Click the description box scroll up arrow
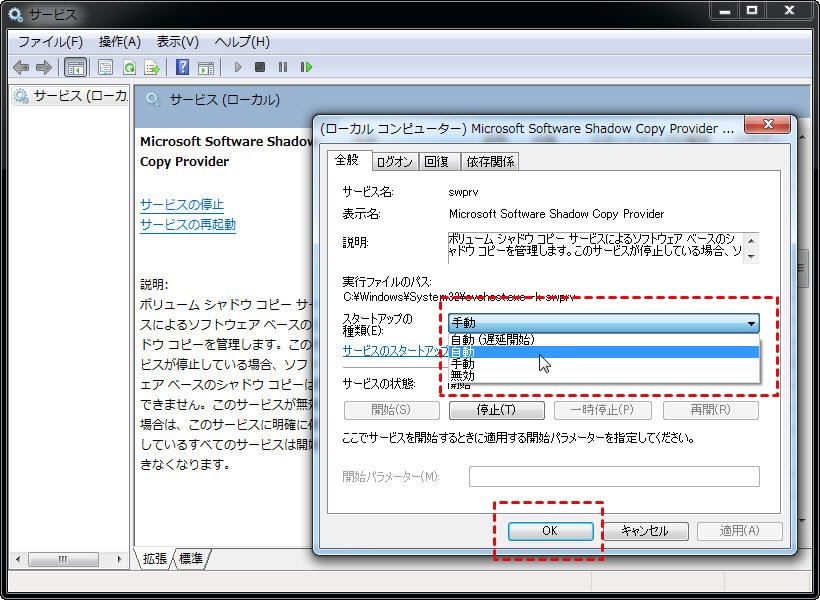This screenshot has width=820, height=600. [x=751, y=240]
